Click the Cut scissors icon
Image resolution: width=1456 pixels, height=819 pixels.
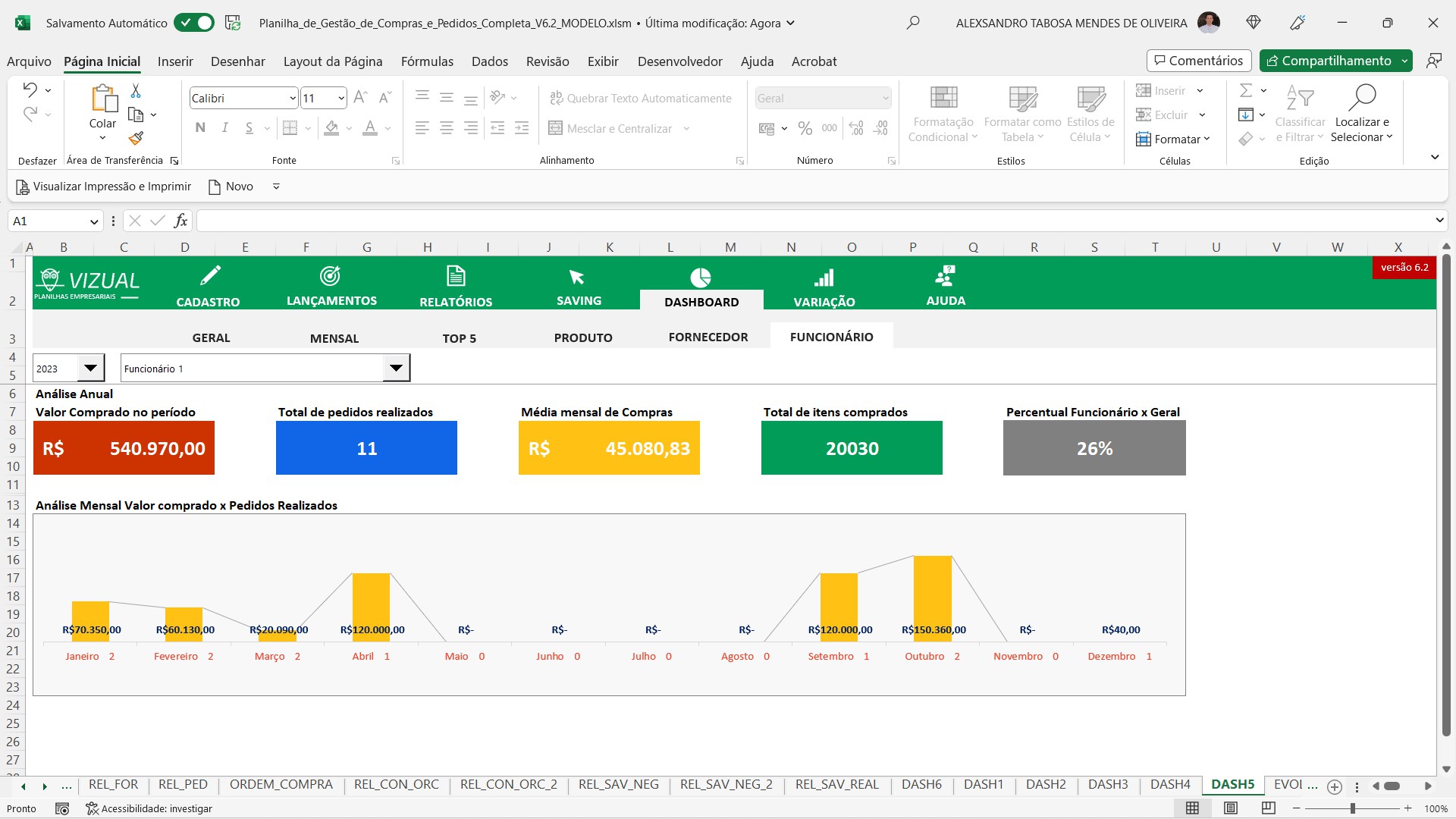click(x=136, y=91)
